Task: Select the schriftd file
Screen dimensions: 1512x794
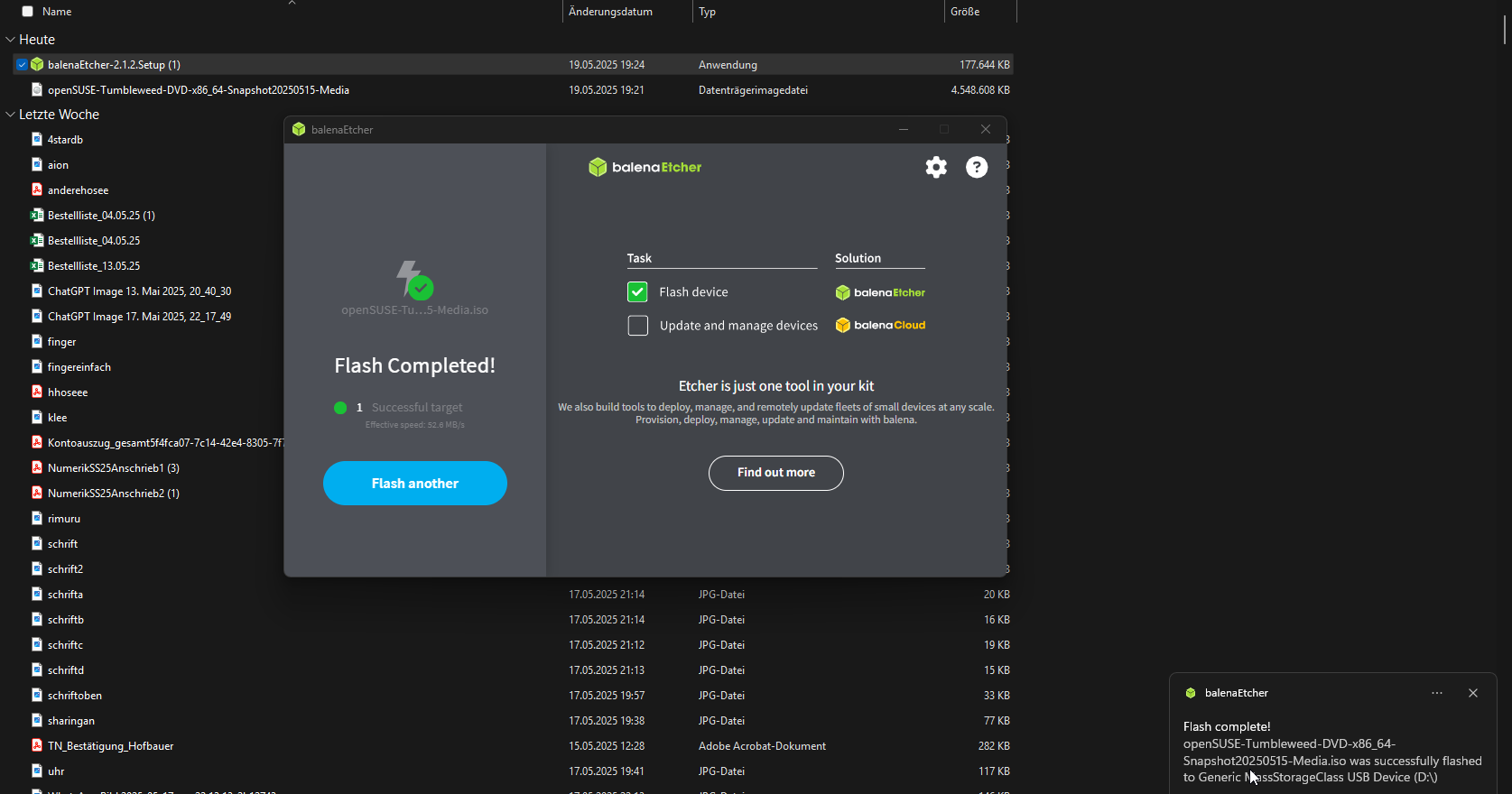Action: [66, 669]
